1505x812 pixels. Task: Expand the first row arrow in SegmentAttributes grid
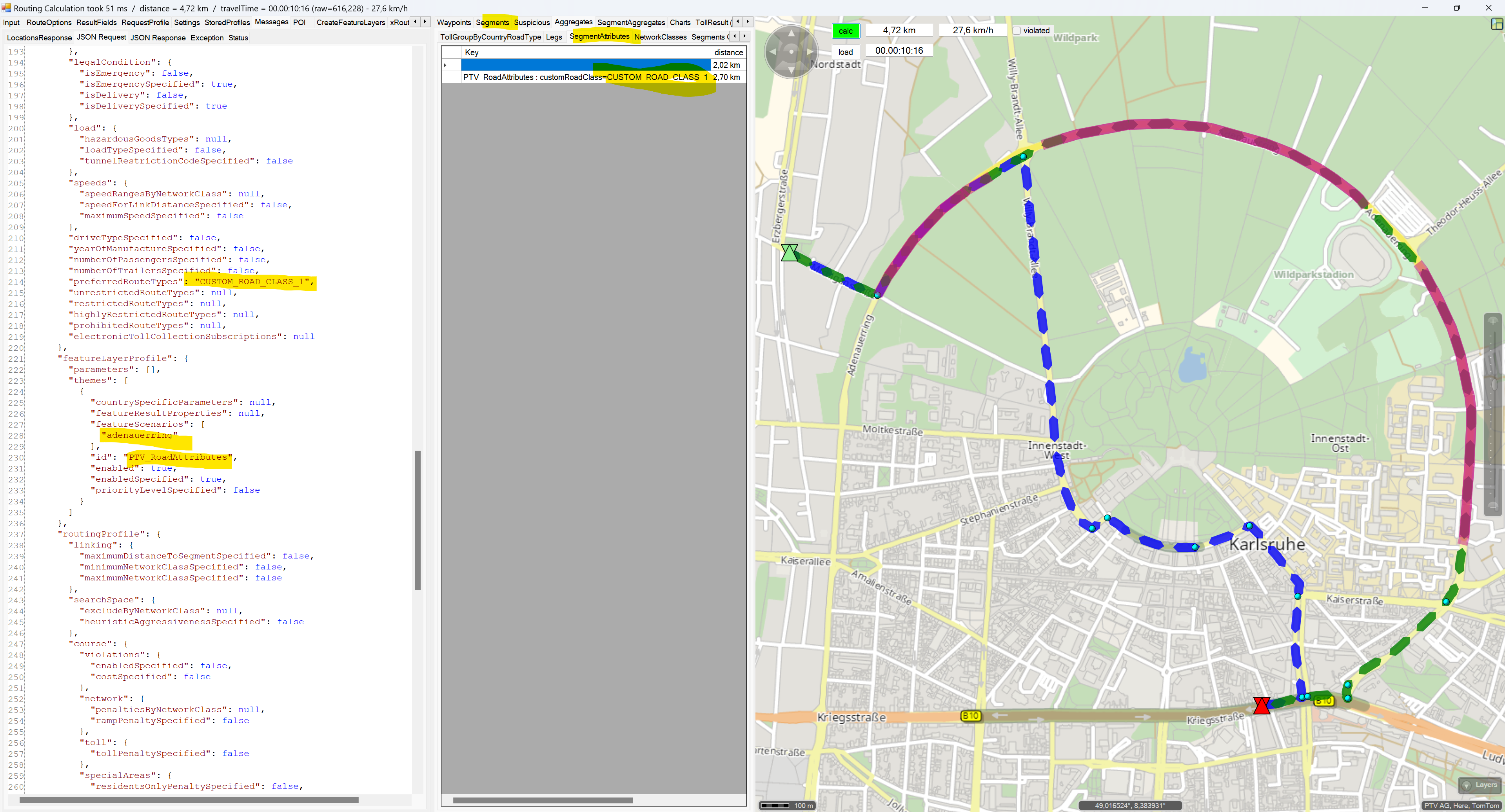point(445,65)
